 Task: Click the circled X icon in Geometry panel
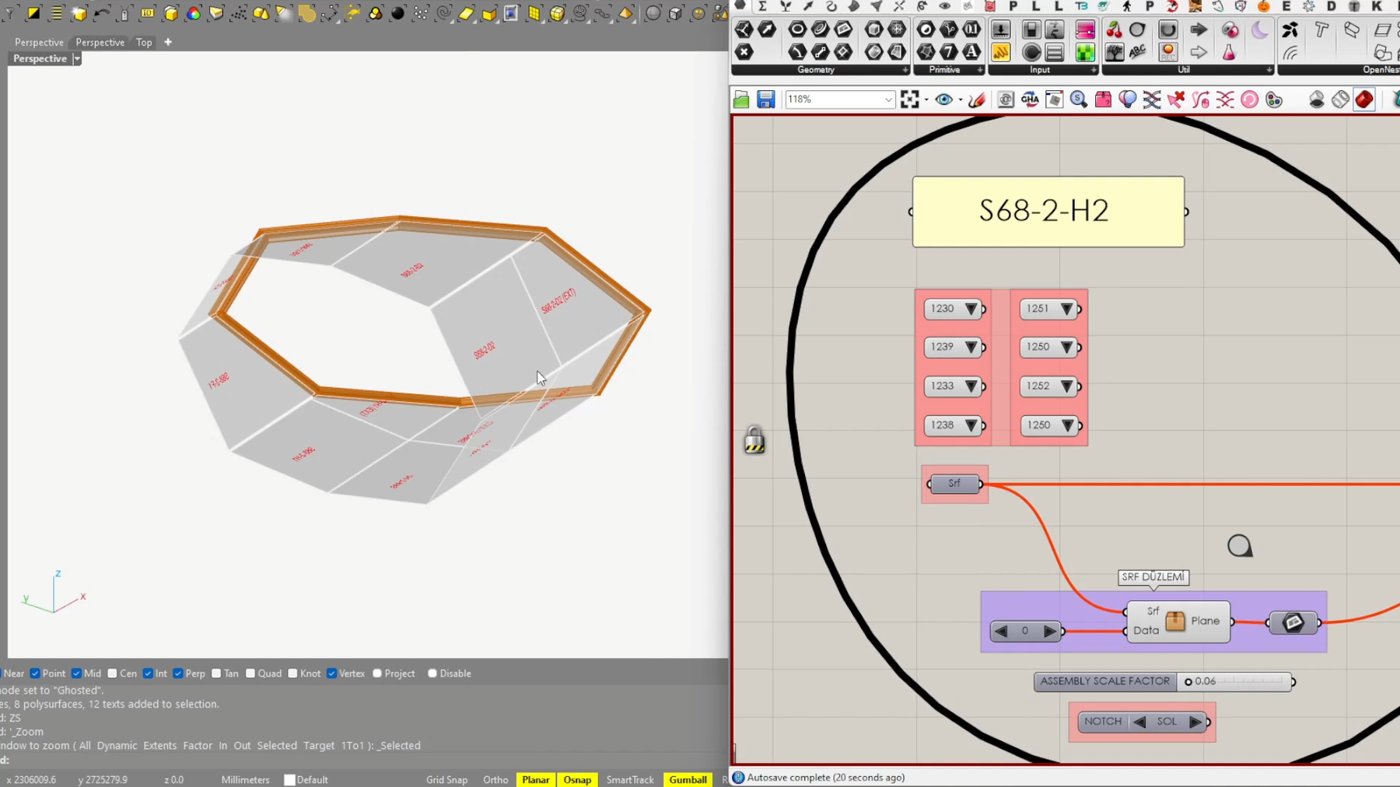click(743, 52)
